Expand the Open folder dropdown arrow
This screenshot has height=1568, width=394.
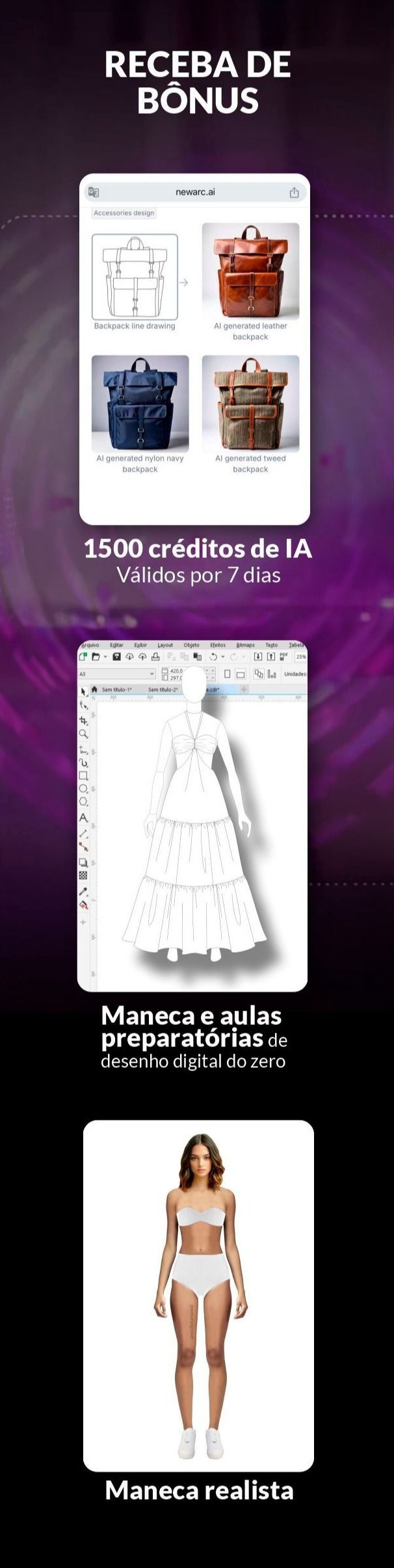105,657
